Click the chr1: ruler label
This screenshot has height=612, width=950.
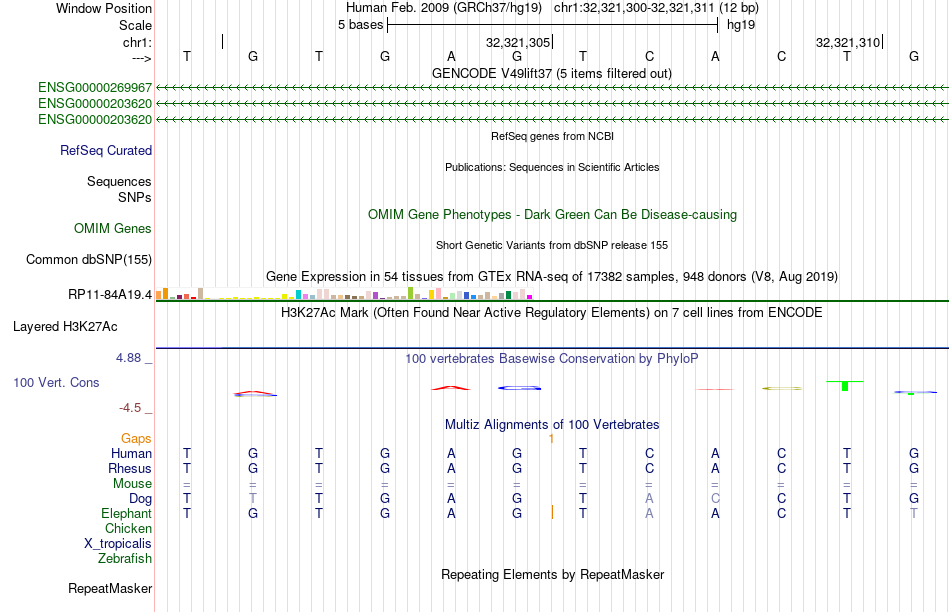(137, 42)
